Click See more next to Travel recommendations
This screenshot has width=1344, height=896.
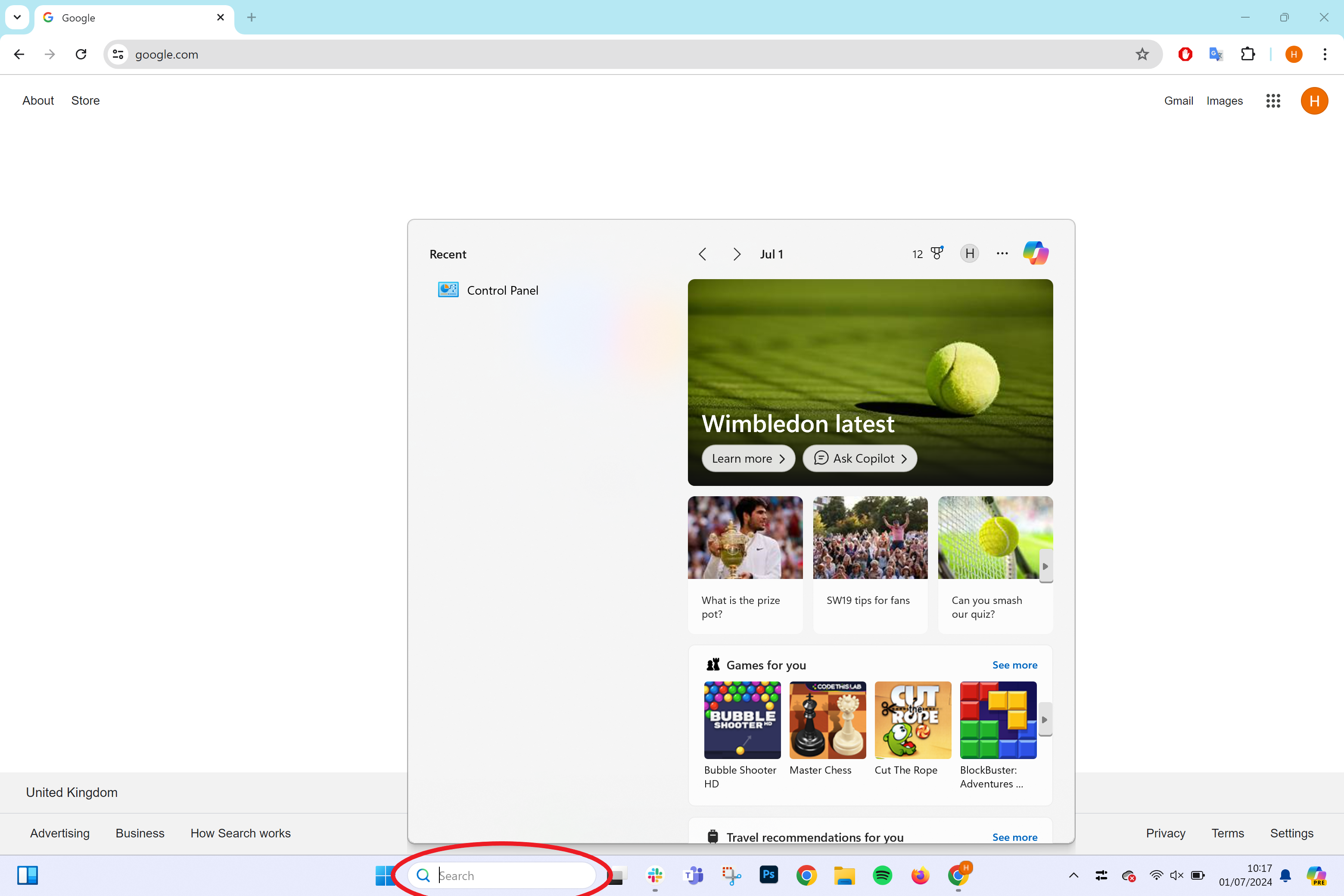point(1014,837)
